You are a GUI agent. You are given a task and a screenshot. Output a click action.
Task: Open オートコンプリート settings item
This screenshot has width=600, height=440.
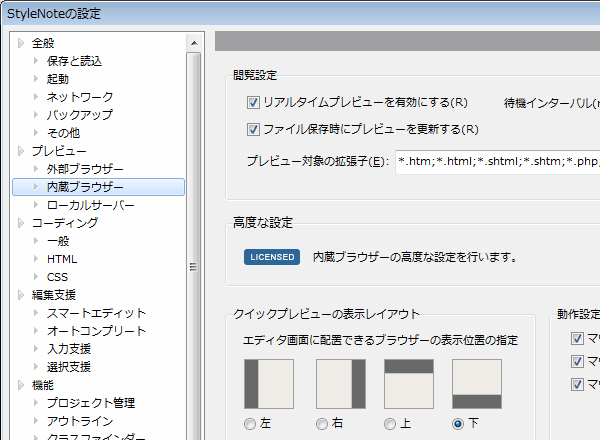tap(96, 331)
